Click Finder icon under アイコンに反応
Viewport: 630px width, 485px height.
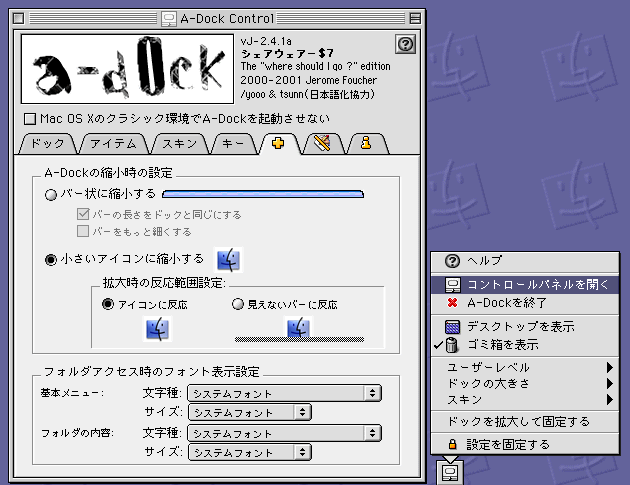(x=158, y=329)
